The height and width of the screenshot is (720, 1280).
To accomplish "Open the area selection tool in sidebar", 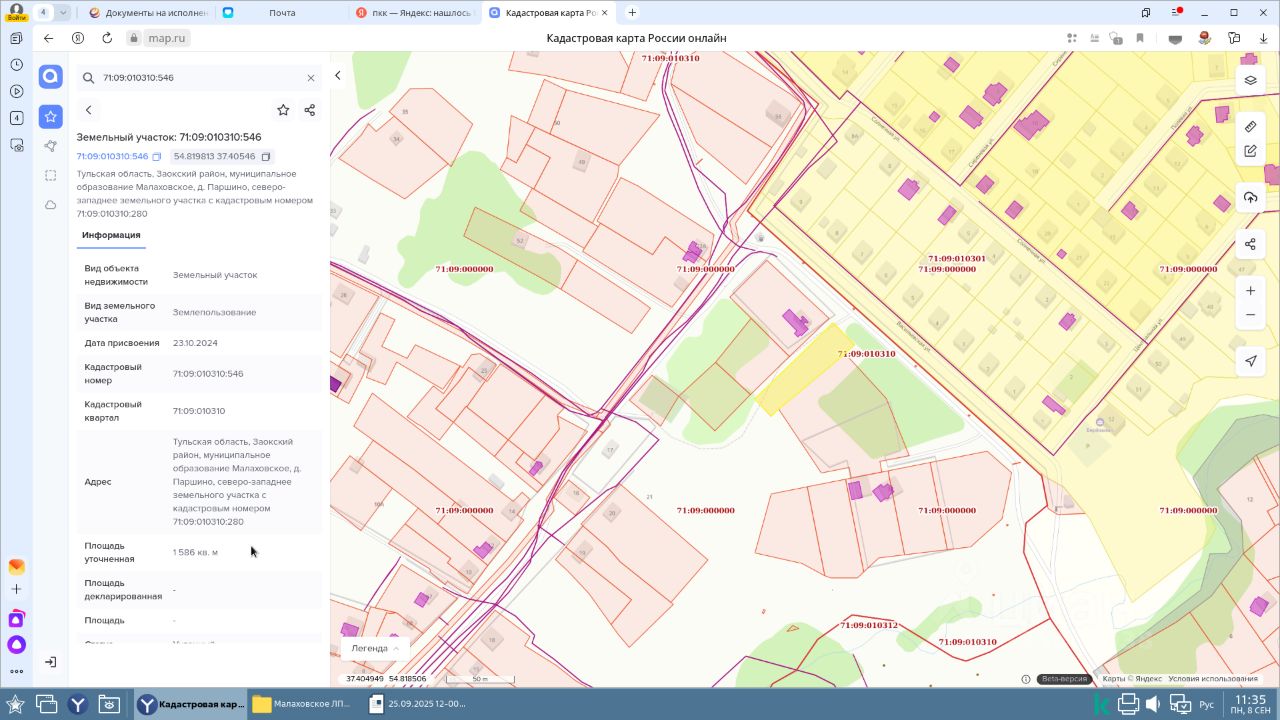I will click(51, 175).
